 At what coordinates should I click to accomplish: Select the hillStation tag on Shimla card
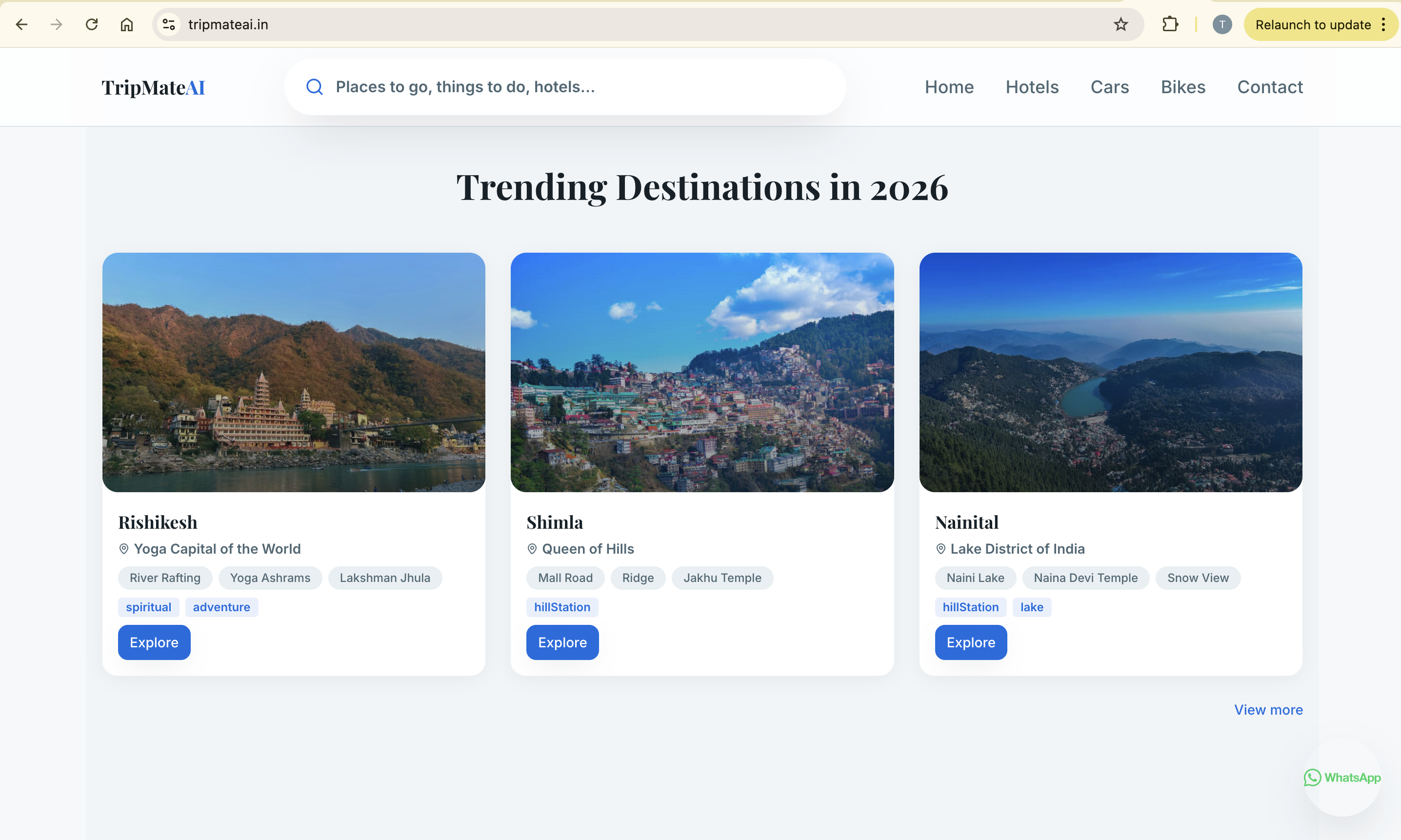click(x=562, y=607)
